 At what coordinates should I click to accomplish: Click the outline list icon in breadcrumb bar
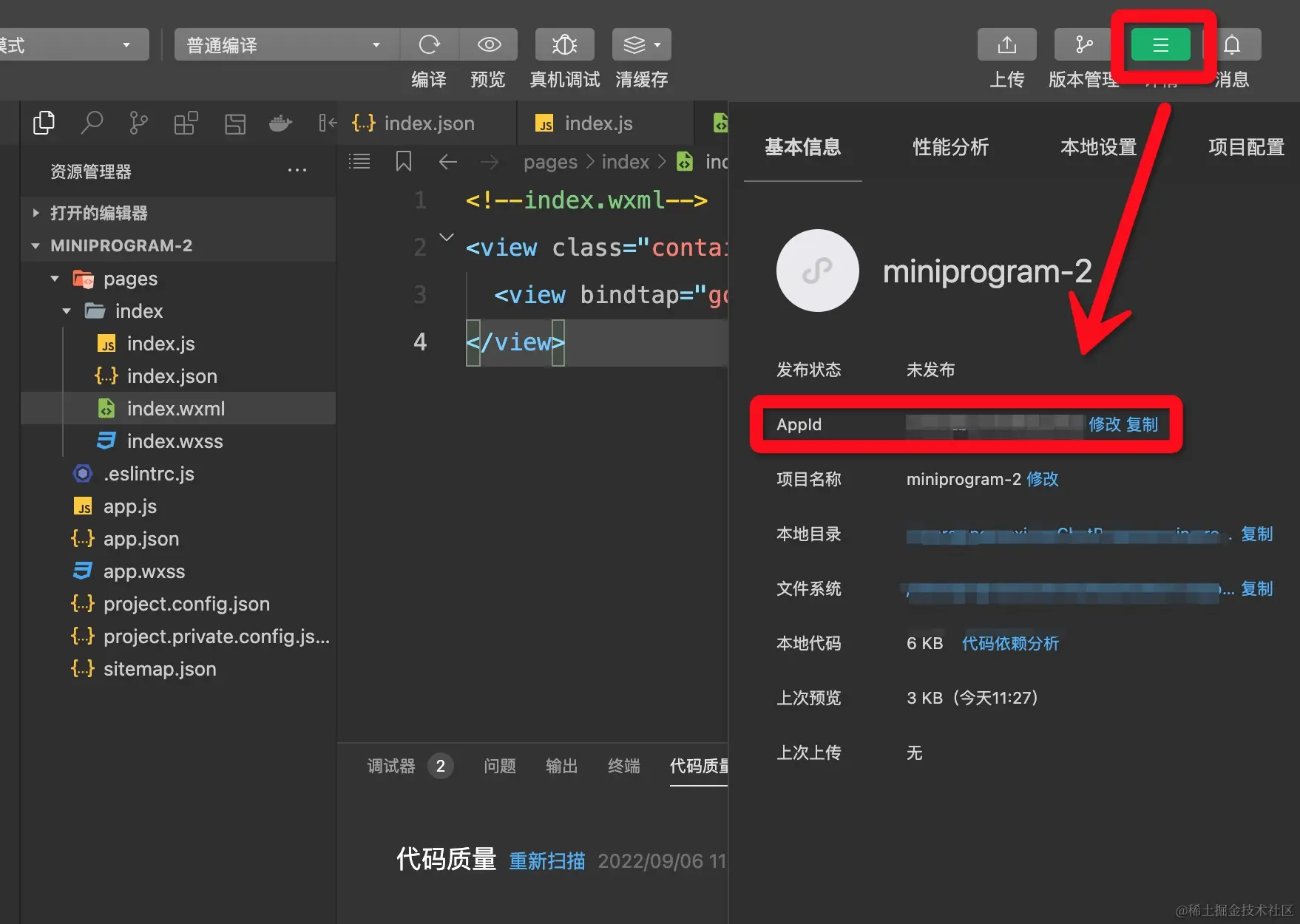tap(359, 161)
